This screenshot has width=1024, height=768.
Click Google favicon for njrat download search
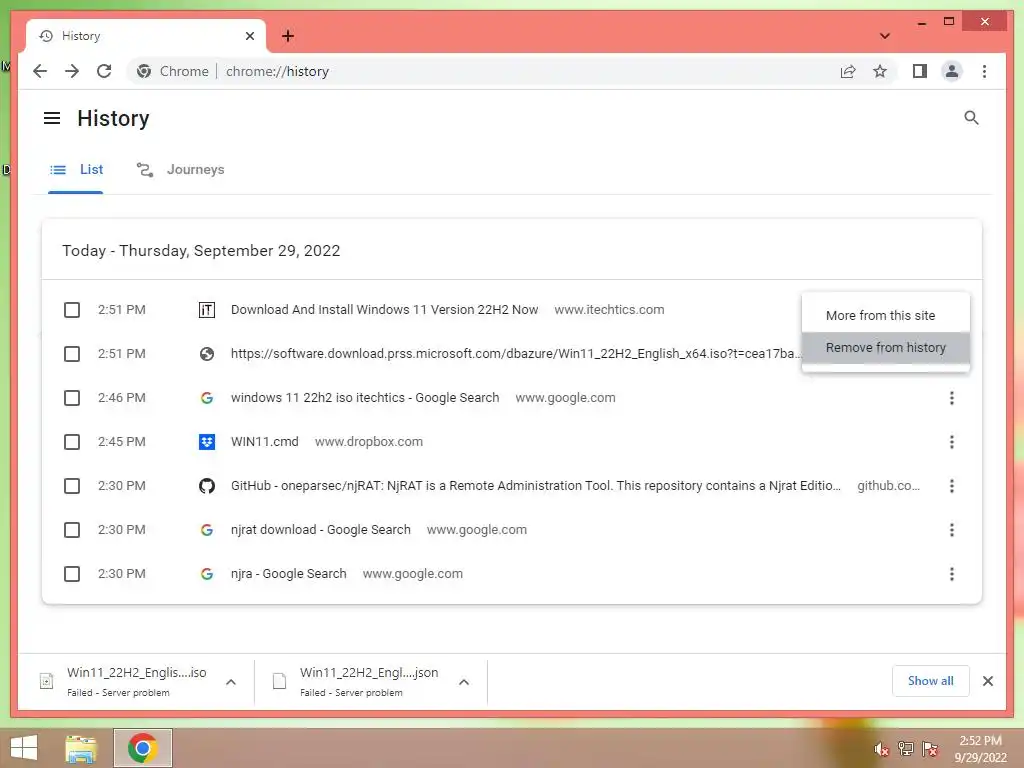(206, 530)
